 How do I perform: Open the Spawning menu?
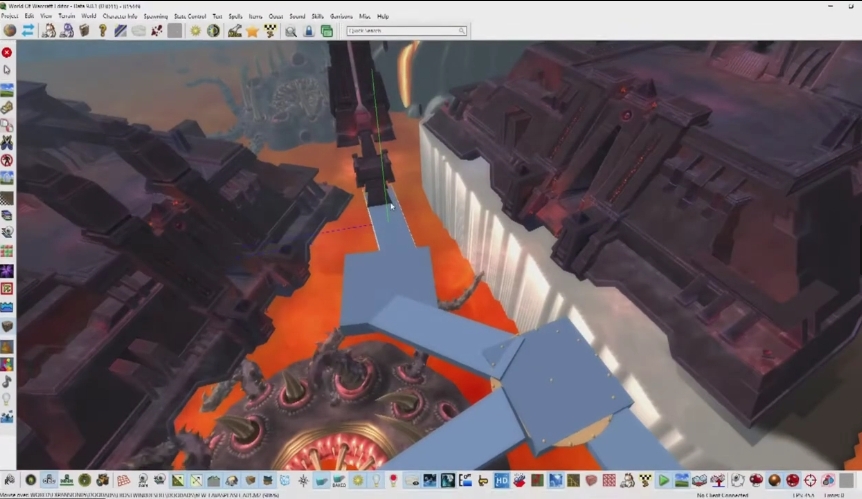pos(156,16)
